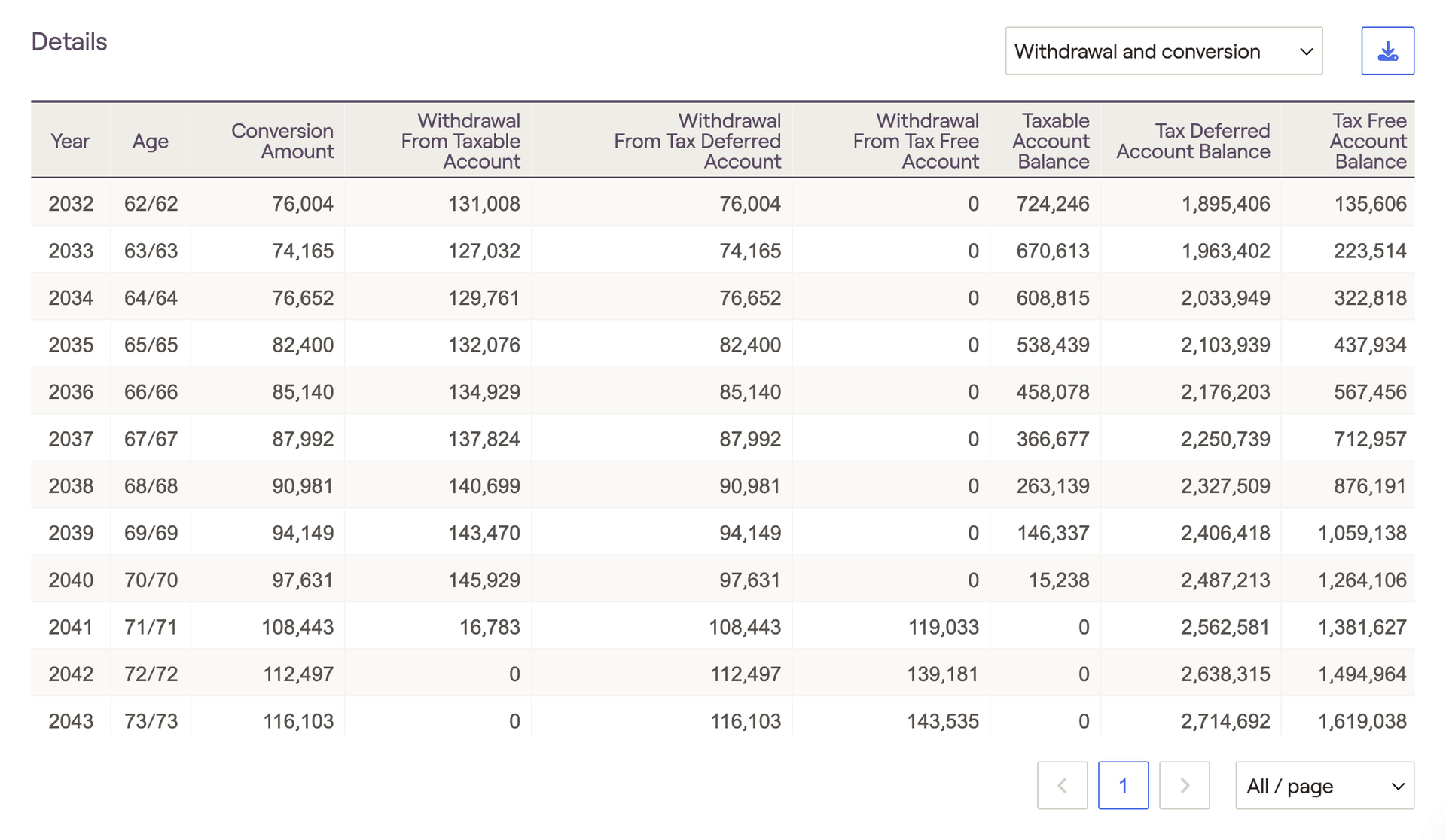Click the Age column header
The image size is (1446, 840).
pyautogui.click(x=151, y=141)
